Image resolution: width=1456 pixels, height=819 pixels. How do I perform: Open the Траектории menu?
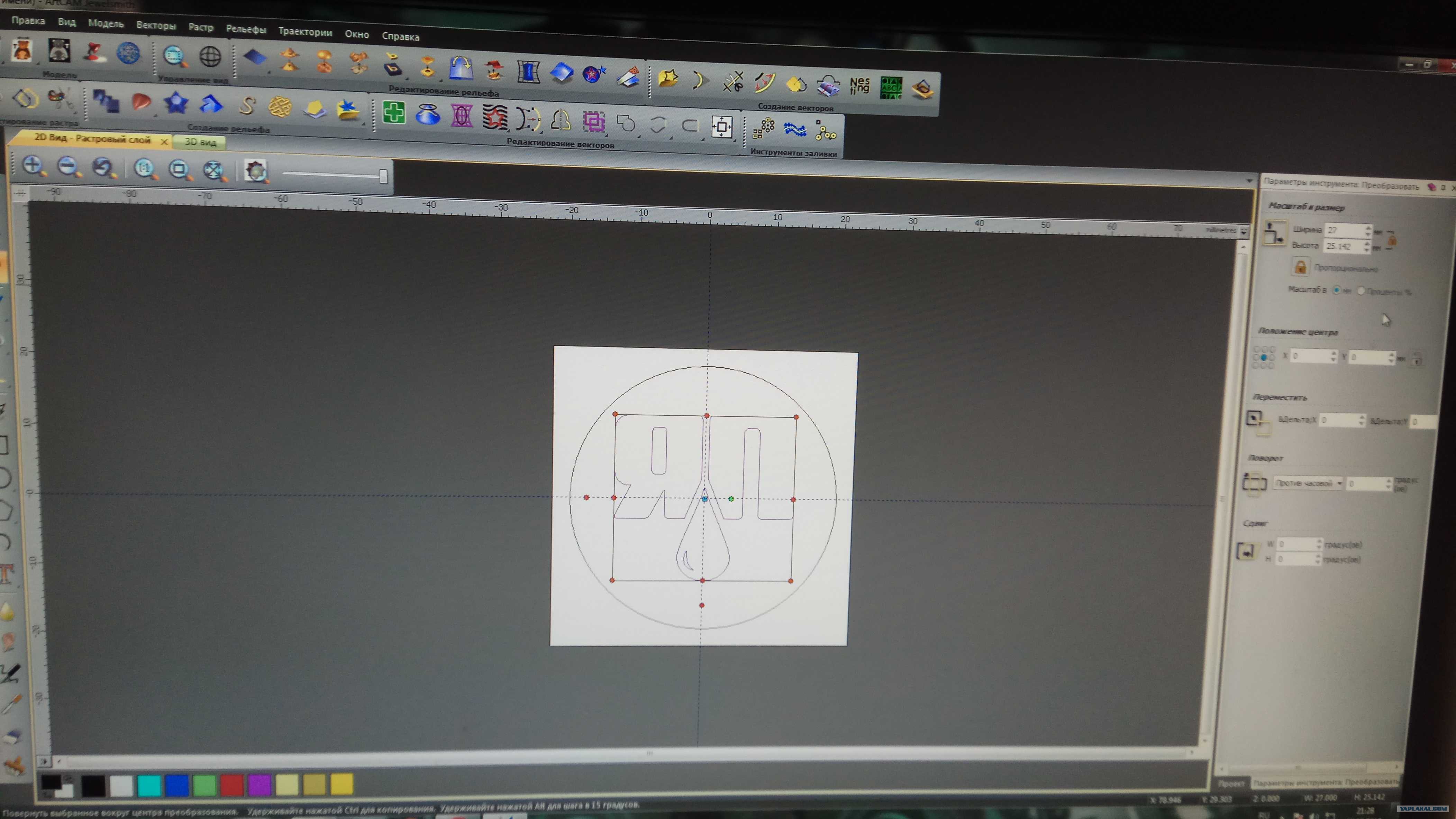click(305, 31)
